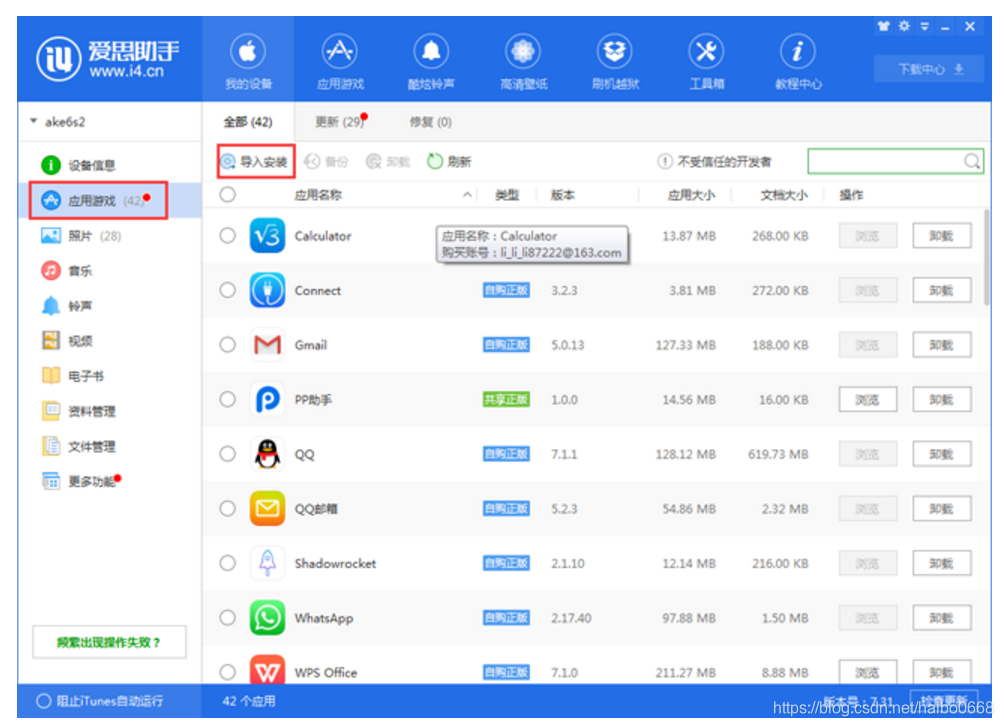The image size is (1004, 727).
Task: Select the Calculator row radio button
Action: point(227,236)
